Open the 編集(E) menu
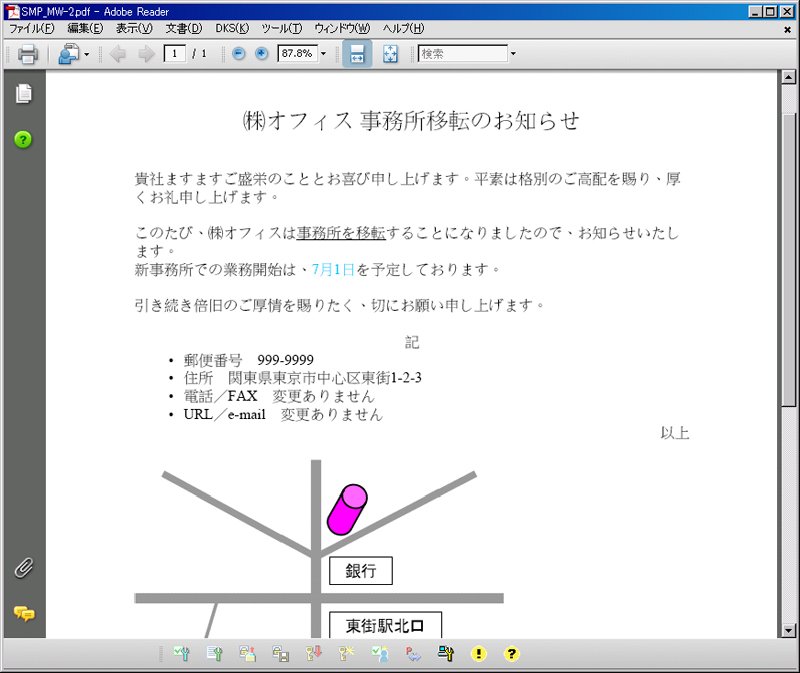This screenshot has width=800, height=673. (85, 29)
